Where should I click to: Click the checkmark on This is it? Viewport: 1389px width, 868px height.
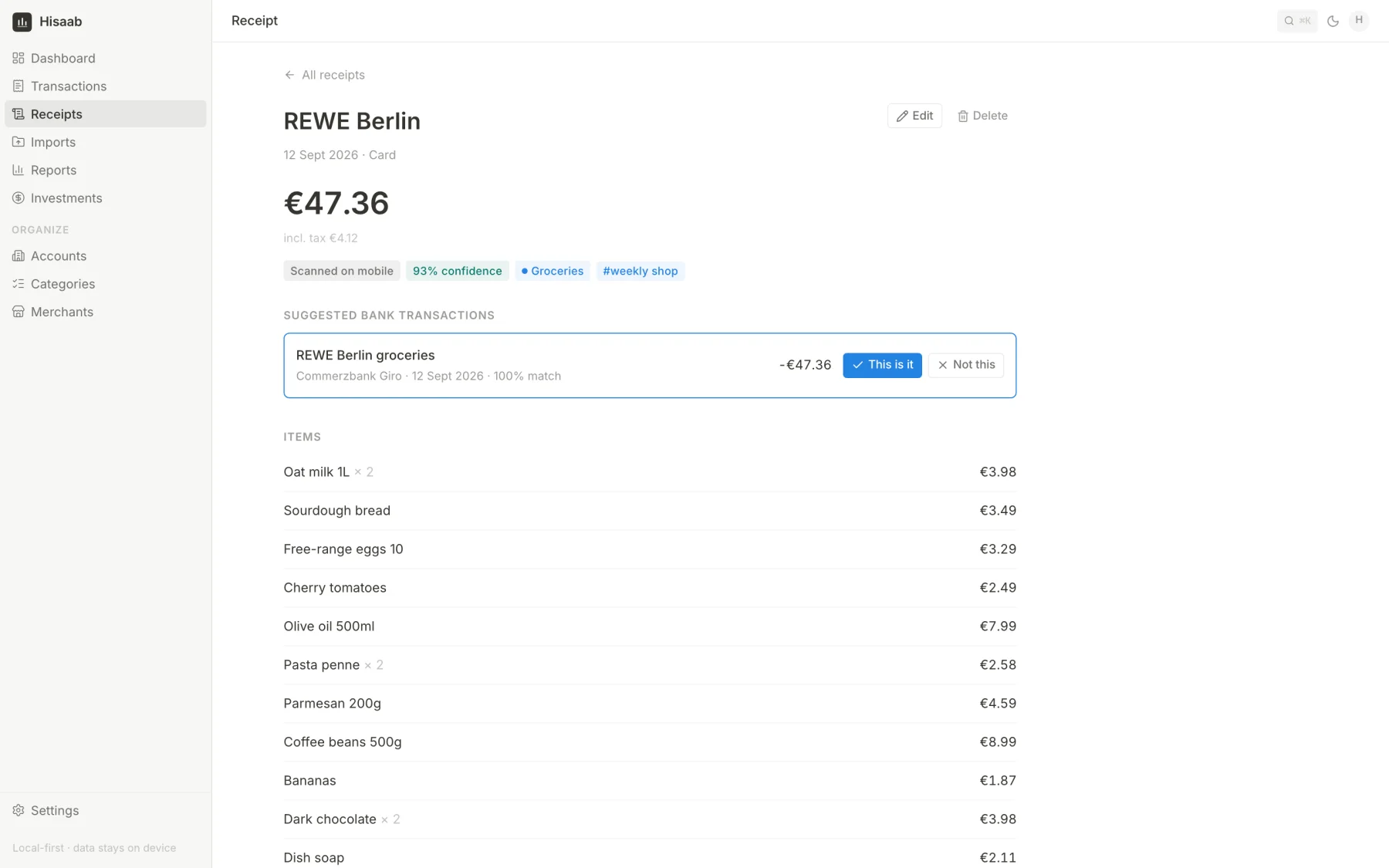(857, 365)
